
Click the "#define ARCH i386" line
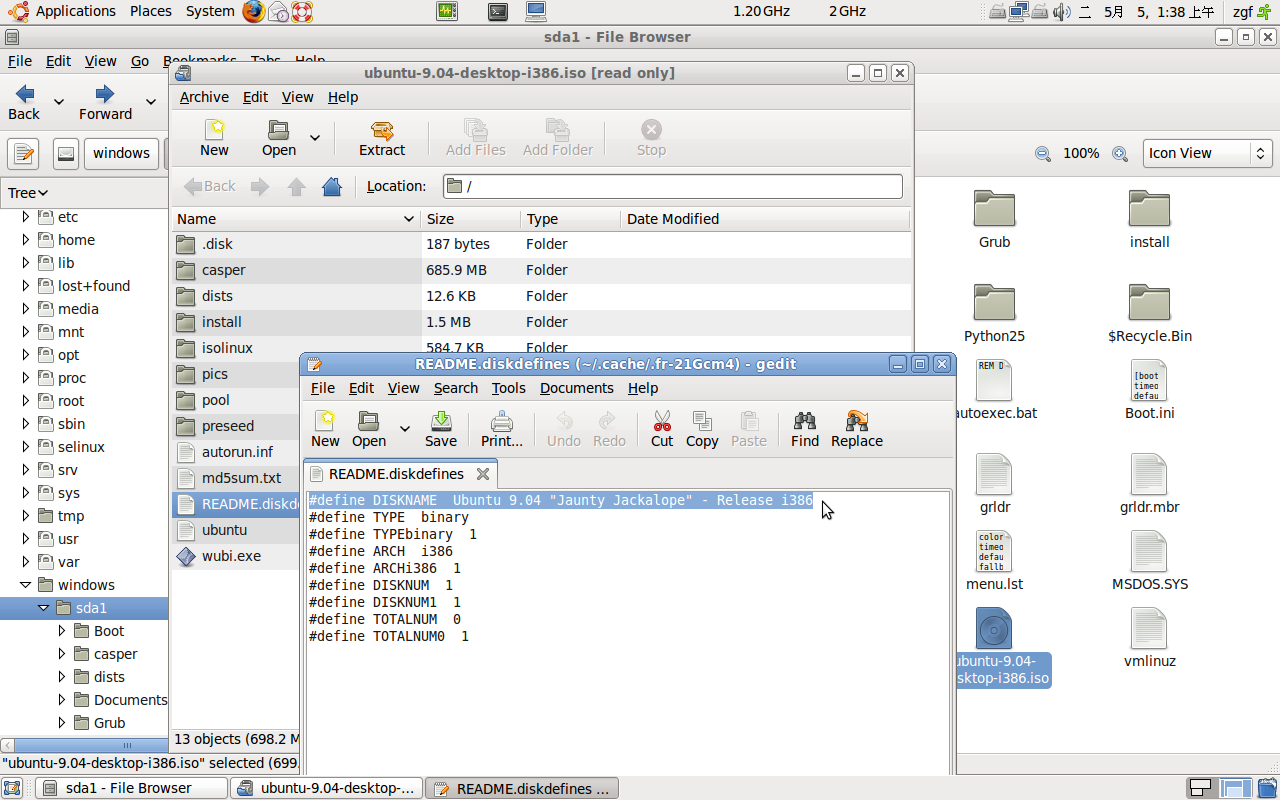pos(381,551)
